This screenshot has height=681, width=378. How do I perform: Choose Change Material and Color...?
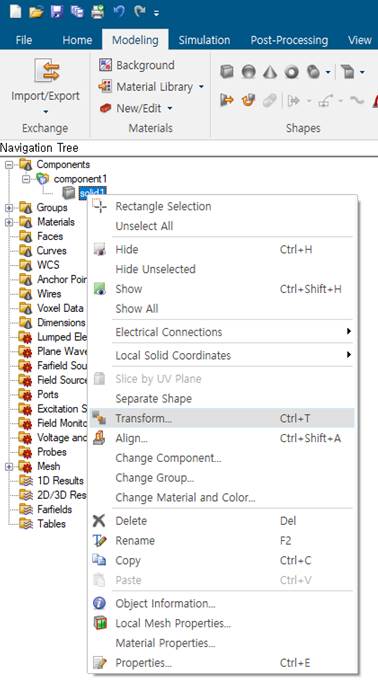point(186,497)
